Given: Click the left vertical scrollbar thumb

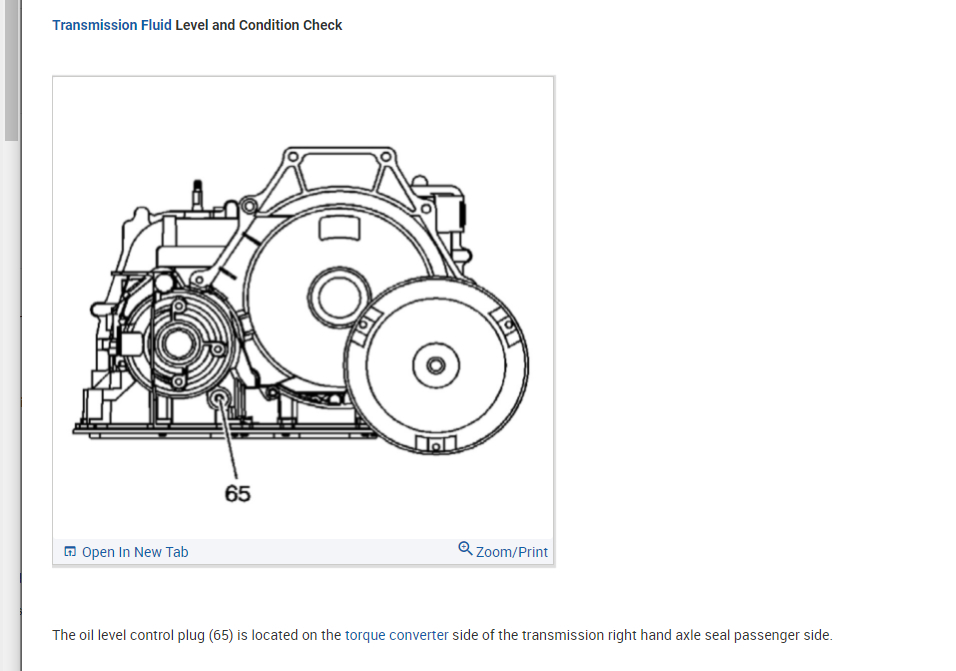Looking at the screenshot, I should (x=11, y=70).
